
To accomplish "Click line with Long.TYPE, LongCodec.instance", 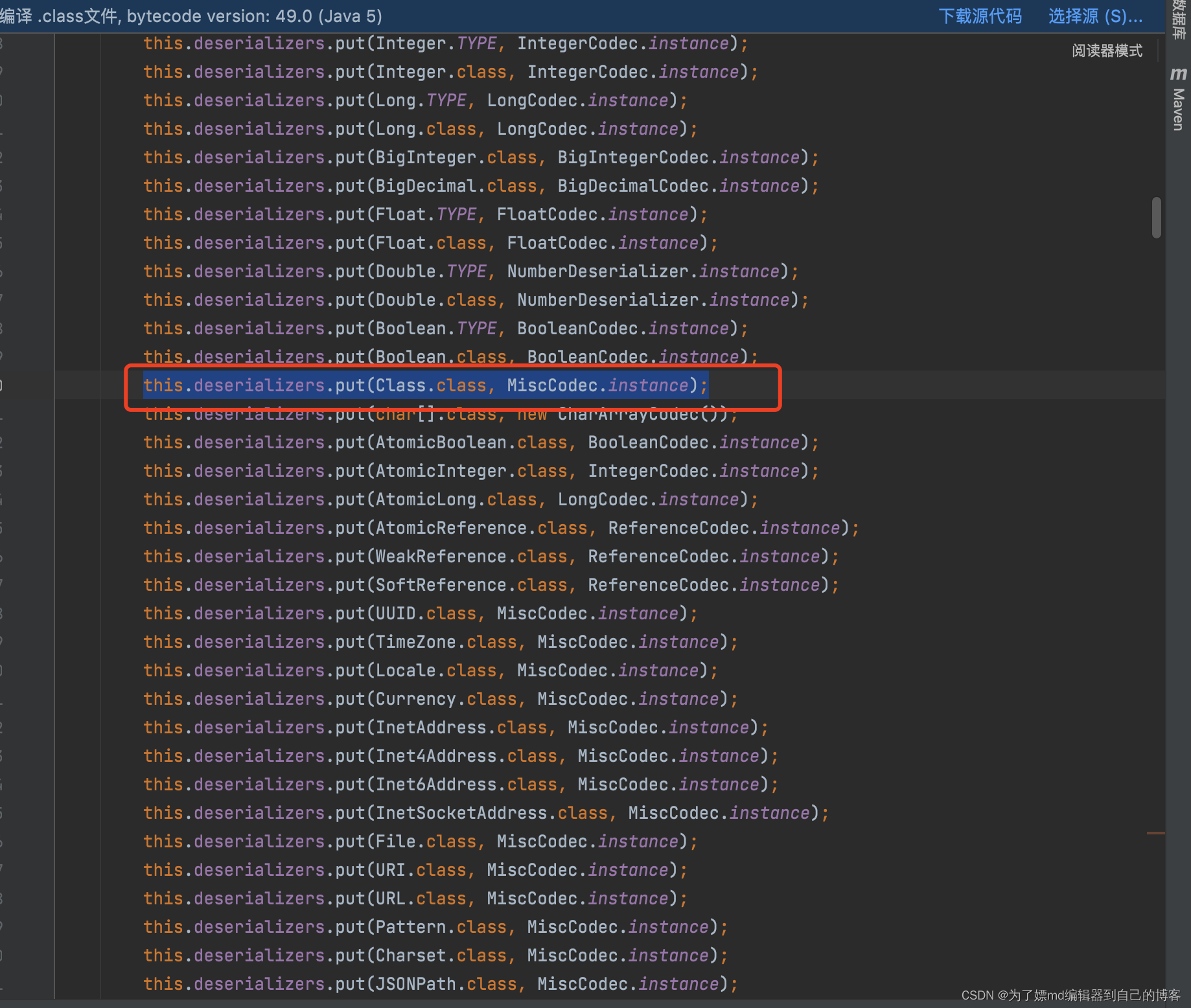I will [415, 100].
